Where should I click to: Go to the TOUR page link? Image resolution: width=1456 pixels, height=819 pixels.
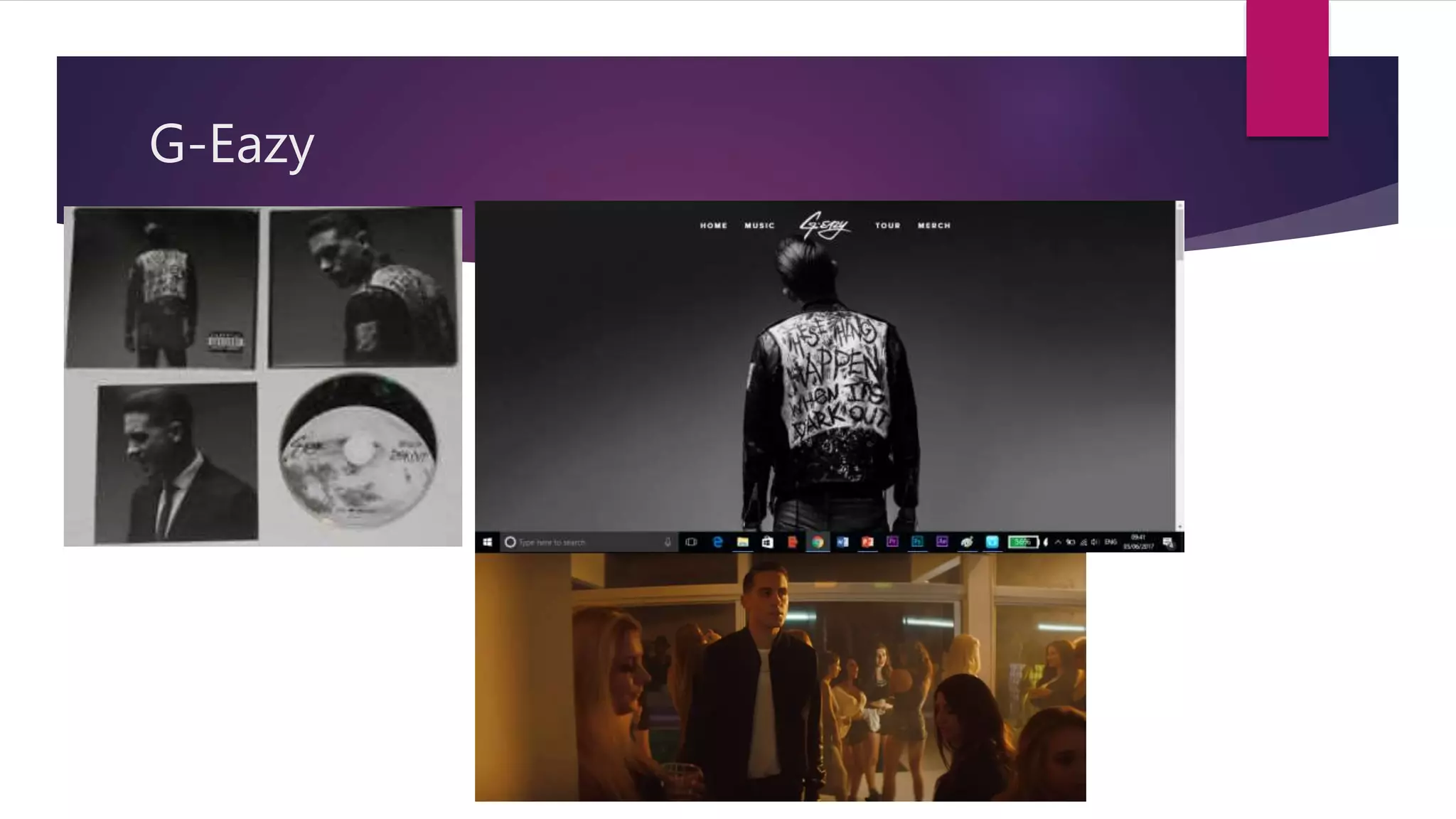click(x=887, y=225)
